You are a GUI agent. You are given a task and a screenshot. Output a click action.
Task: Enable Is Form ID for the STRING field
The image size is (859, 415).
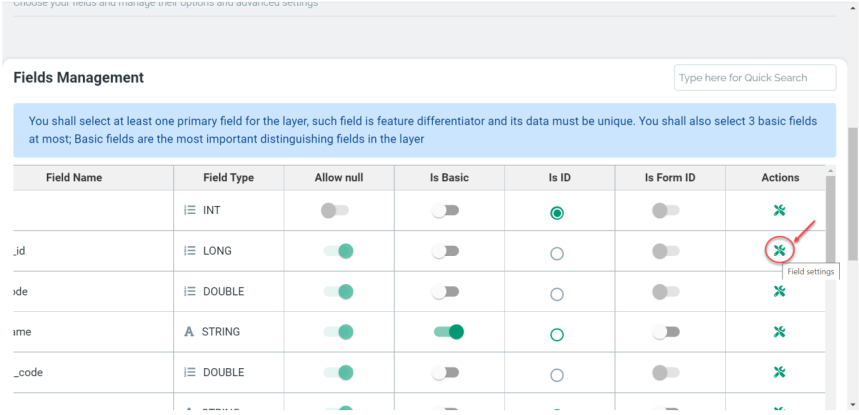[665, 332]
